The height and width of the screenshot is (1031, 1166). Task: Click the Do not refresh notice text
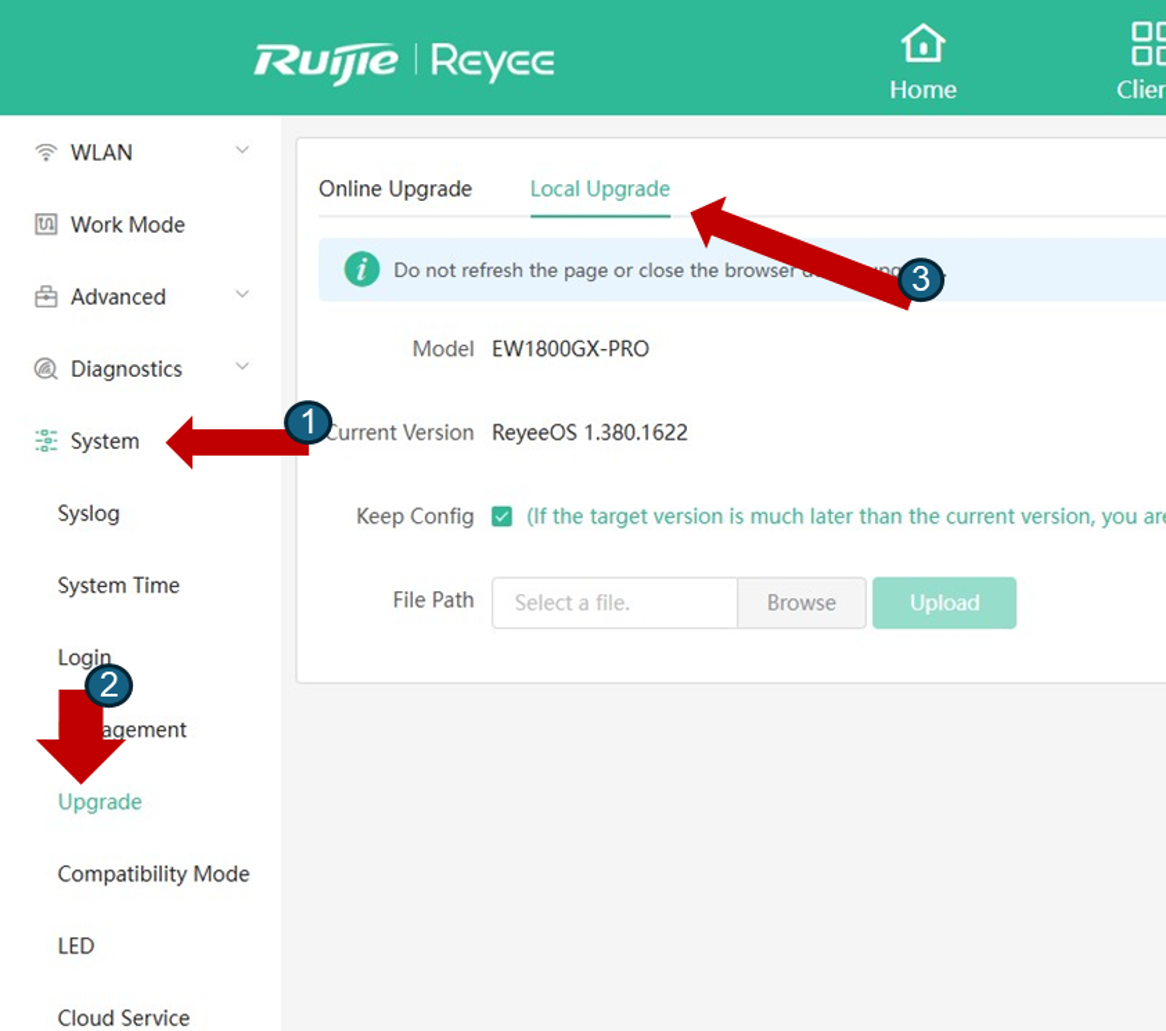tap(669, 270)
